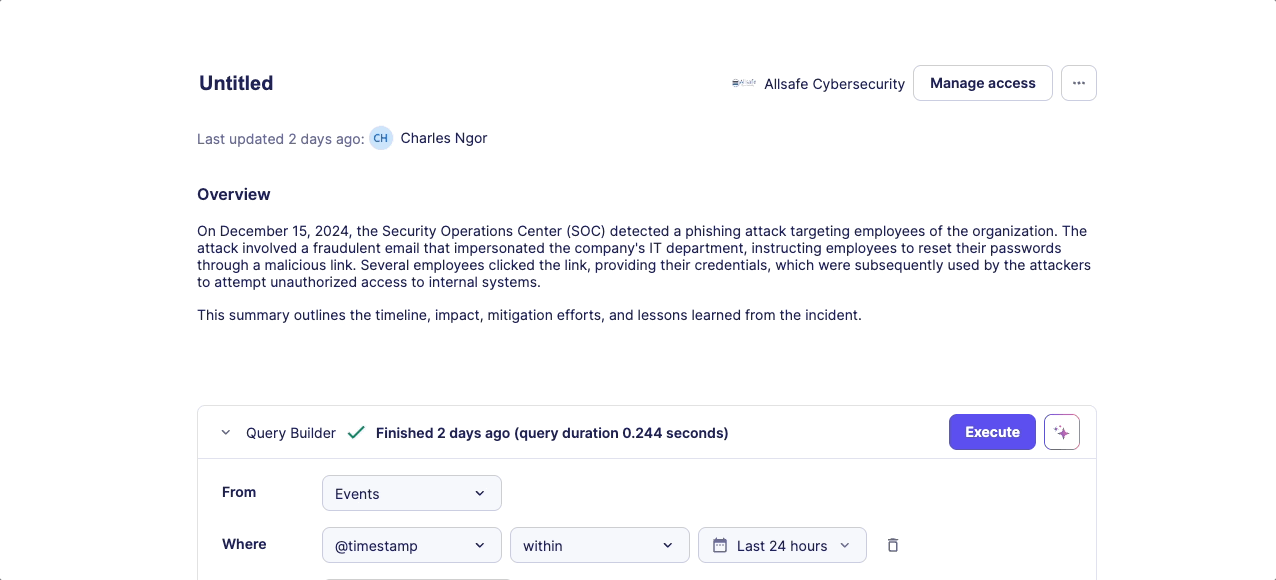This screenshot has height=580, width=1276.
Task: Click the Allsafe Cybersecurity logo
Action: (743, 84)
